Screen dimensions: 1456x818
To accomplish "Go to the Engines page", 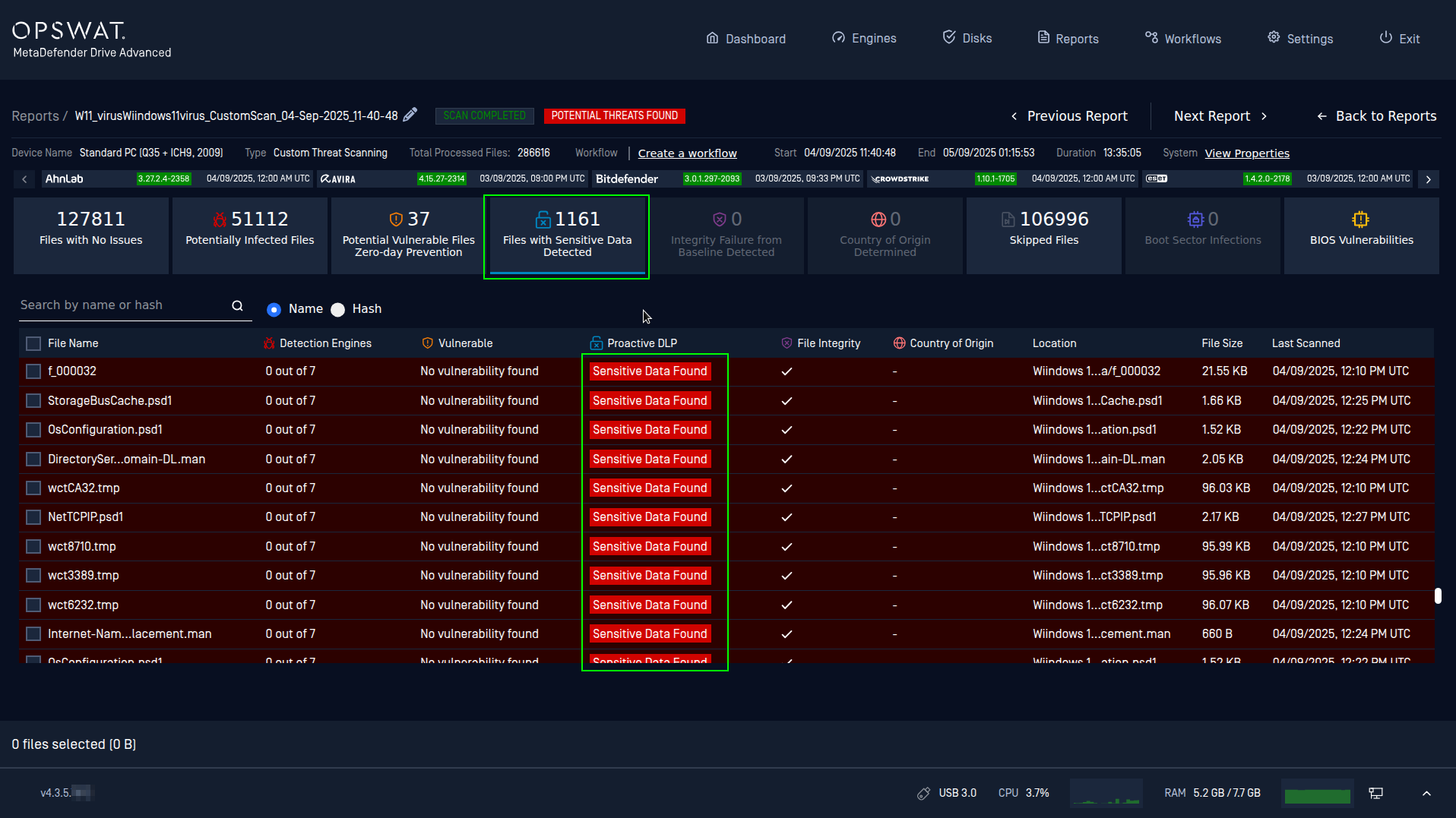I will pos(864,38).
